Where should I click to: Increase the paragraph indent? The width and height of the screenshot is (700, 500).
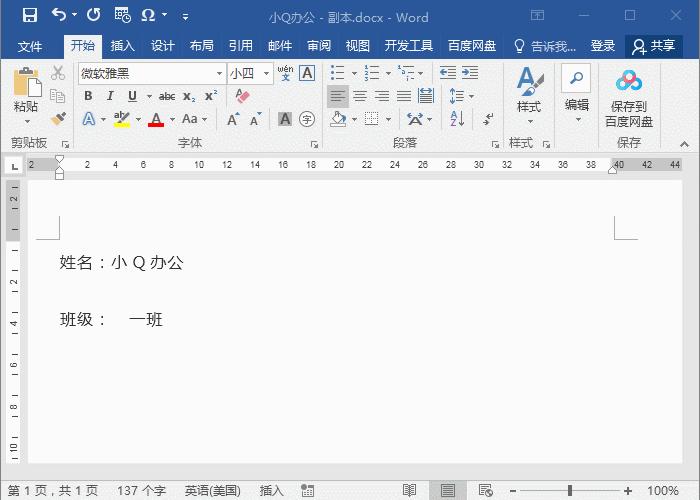click(x=470, y=72)
